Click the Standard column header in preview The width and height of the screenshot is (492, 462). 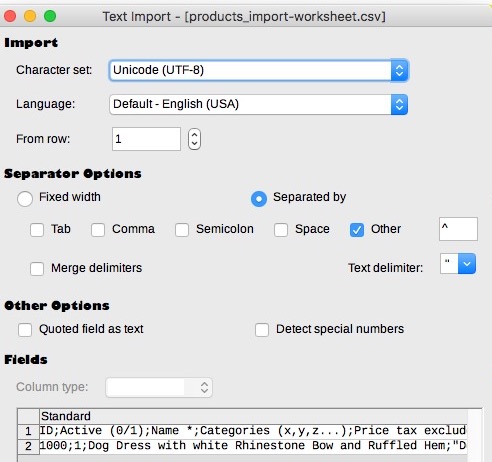253,416
